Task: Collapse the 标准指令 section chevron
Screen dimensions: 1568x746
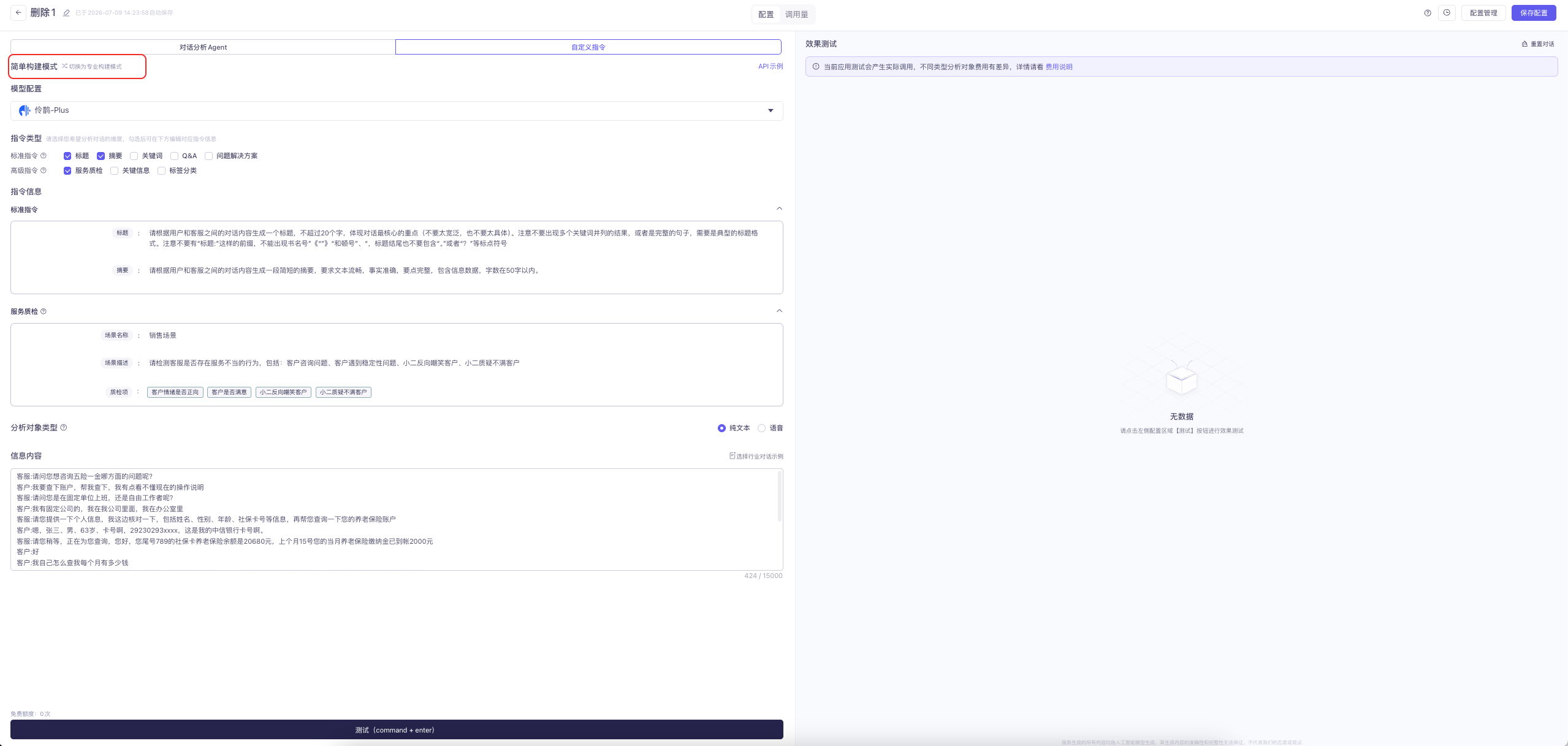Action: point(779,209)
